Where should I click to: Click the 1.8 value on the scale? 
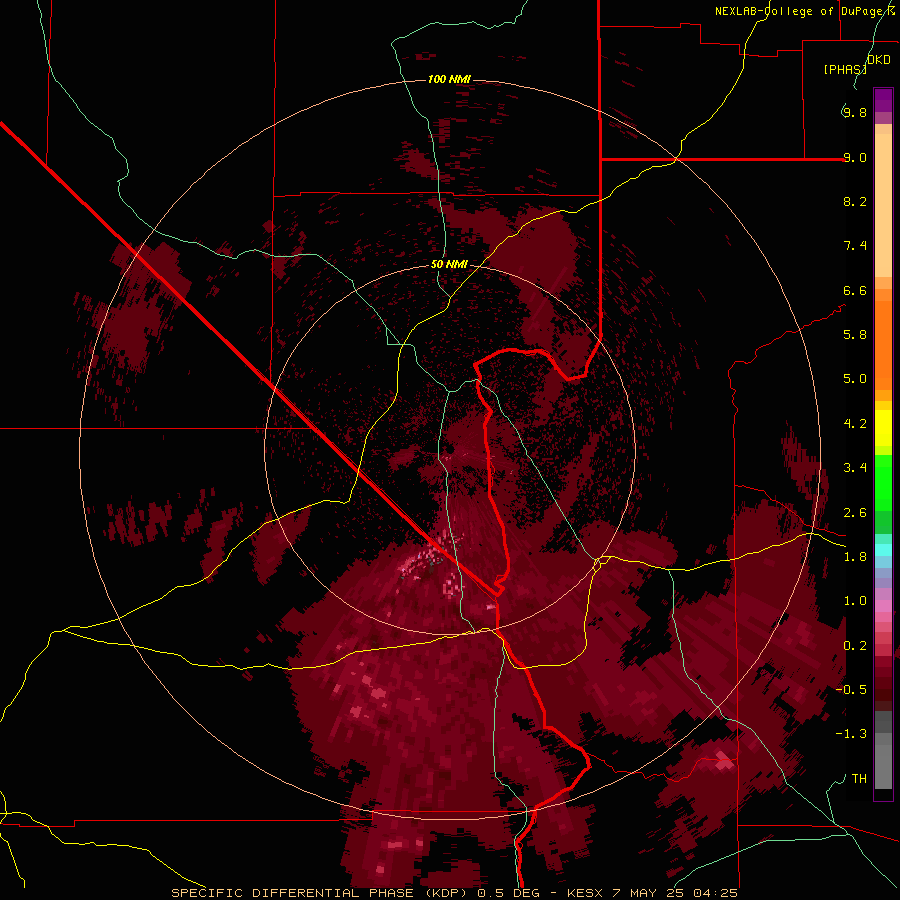(x=855, y=557)
